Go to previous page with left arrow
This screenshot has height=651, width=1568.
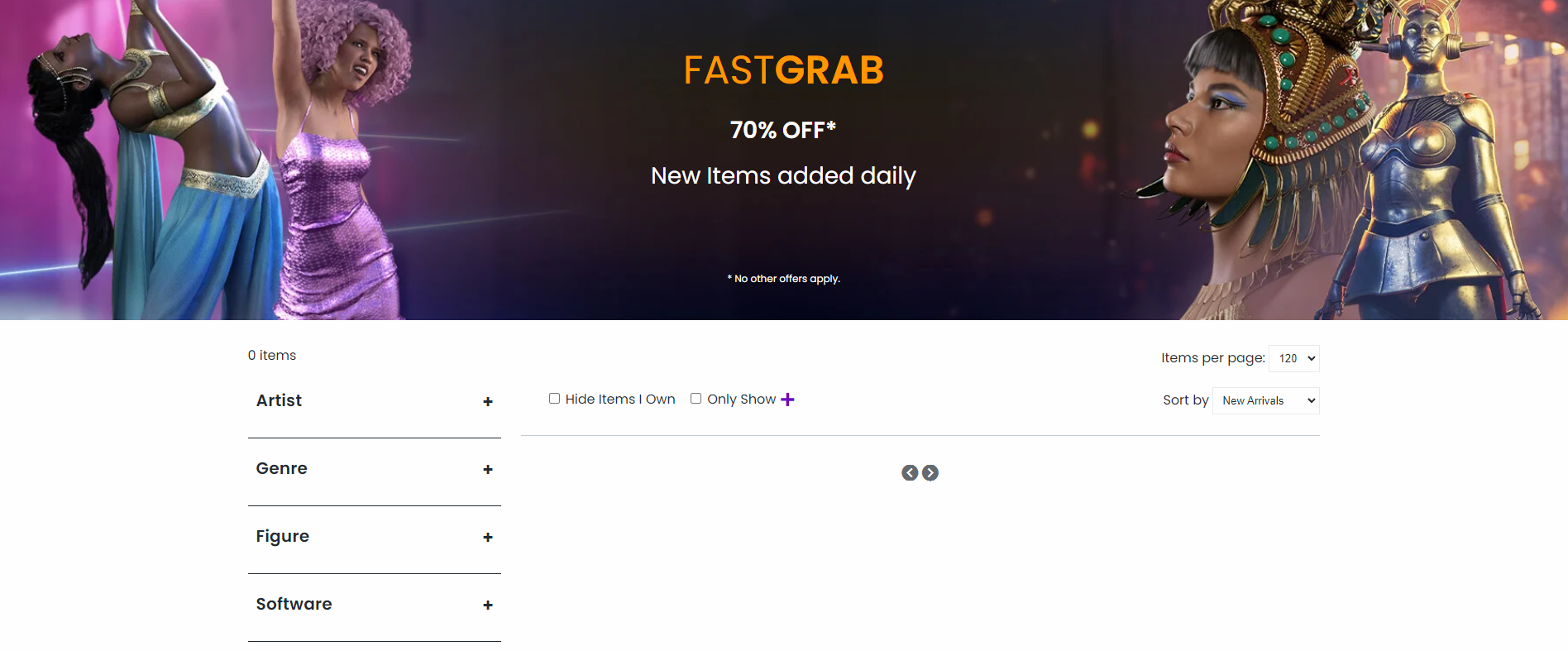(x=910, y=473)
